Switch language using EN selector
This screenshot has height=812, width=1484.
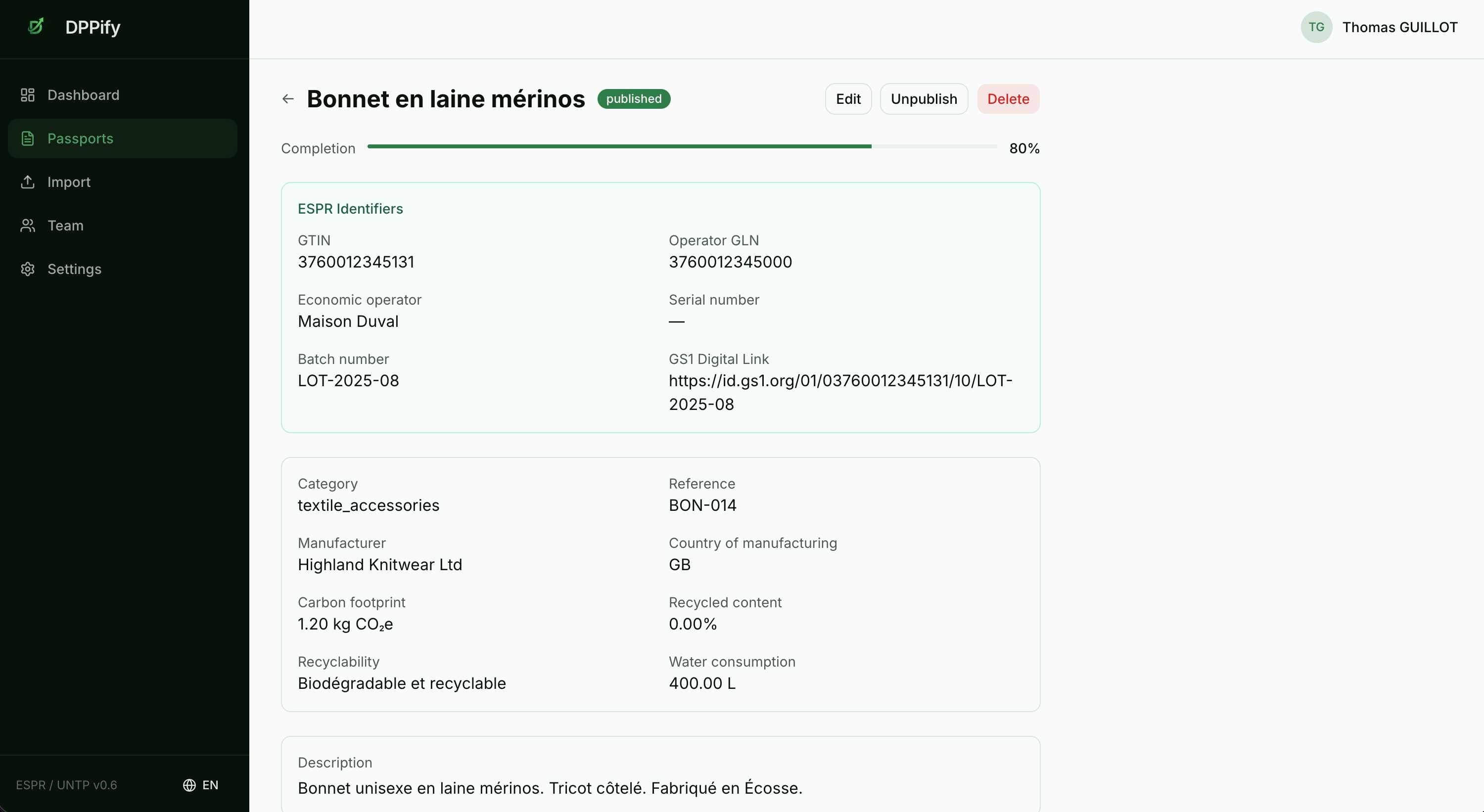tap(210, 785)
